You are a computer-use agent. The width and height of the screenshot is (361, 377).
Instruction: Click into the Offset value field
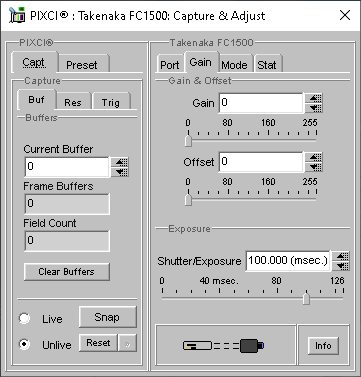pos(261,162)
